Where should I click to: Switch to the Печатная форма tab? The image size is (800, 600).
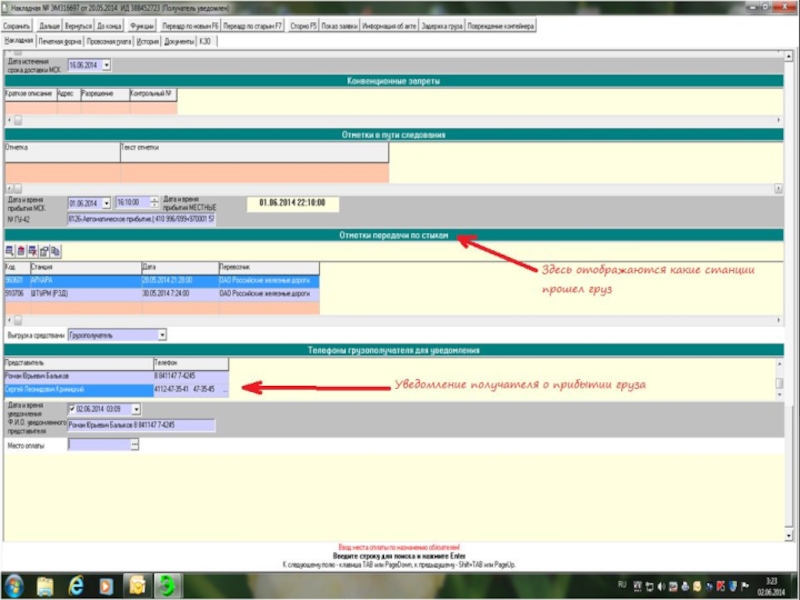tap(59, 42)
